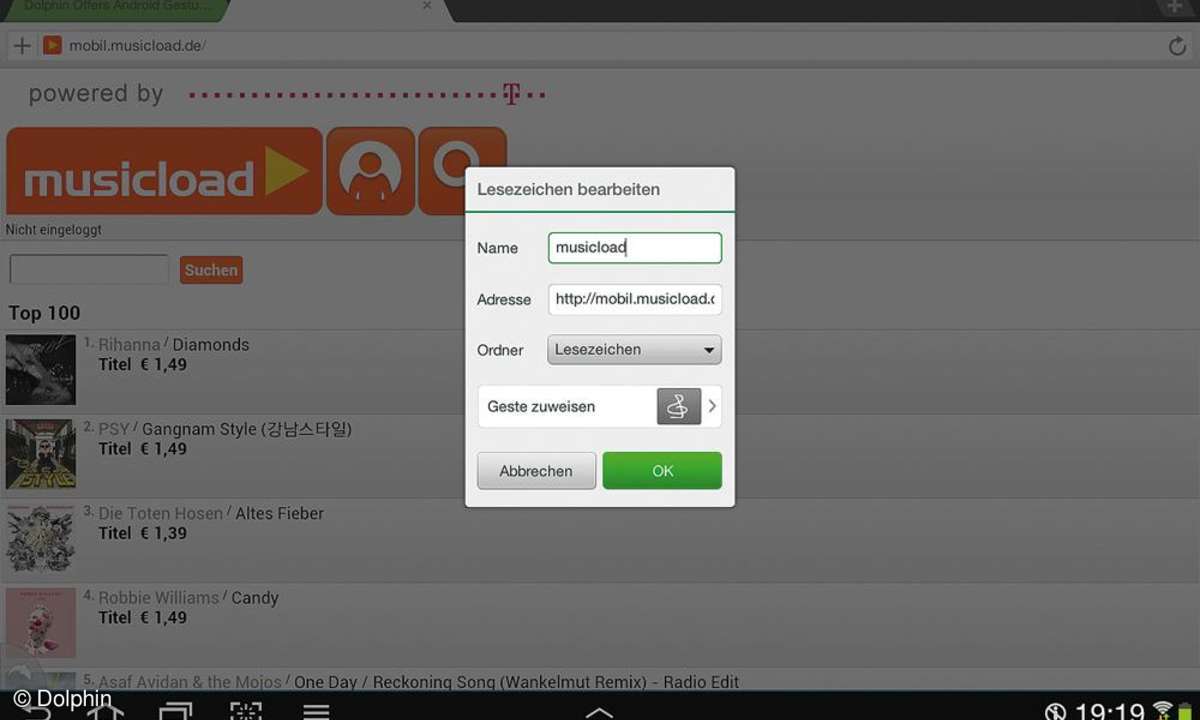Image resolution: width=1200 pixels, height=720 pixels.
Task: Reload the page using refresh icon
Action: [1177, 46]
